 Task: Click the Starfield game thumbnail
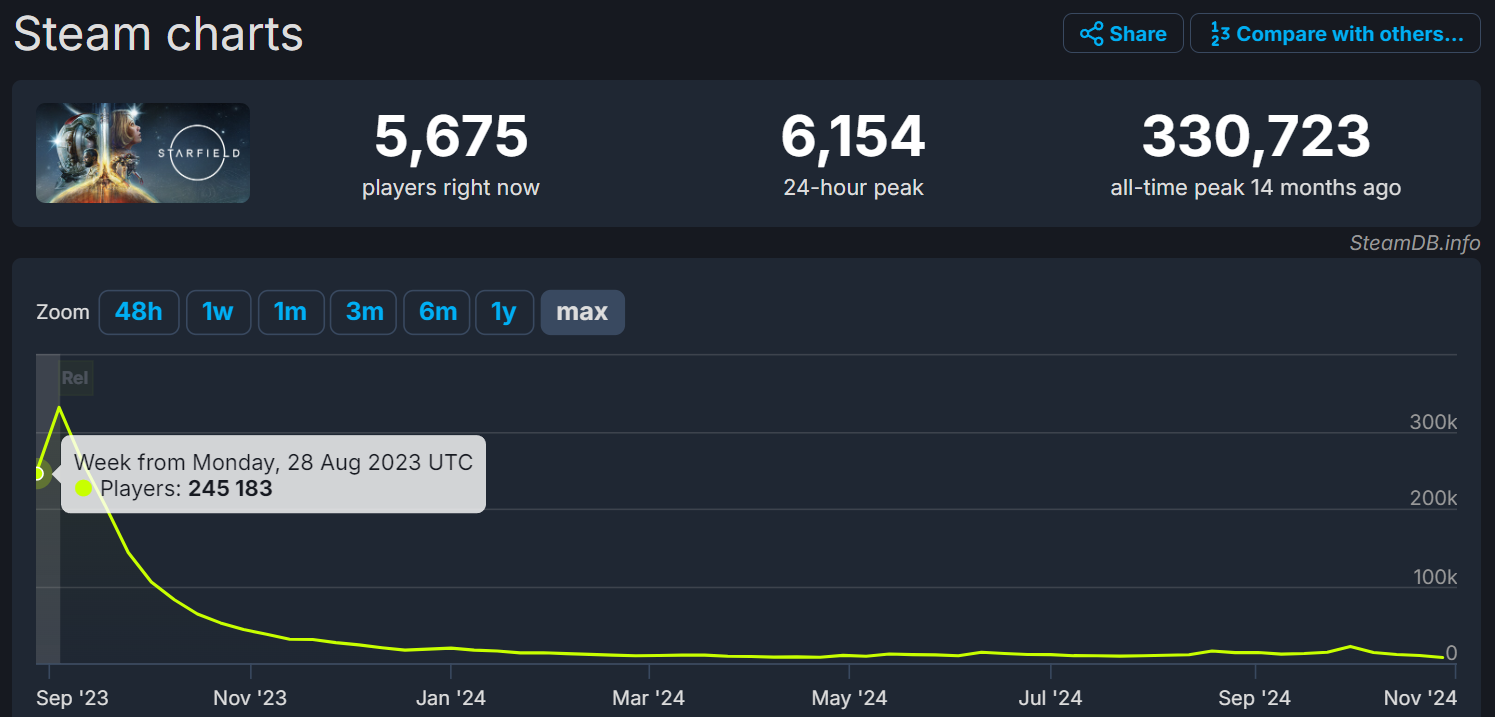click(x=143, y=153)
